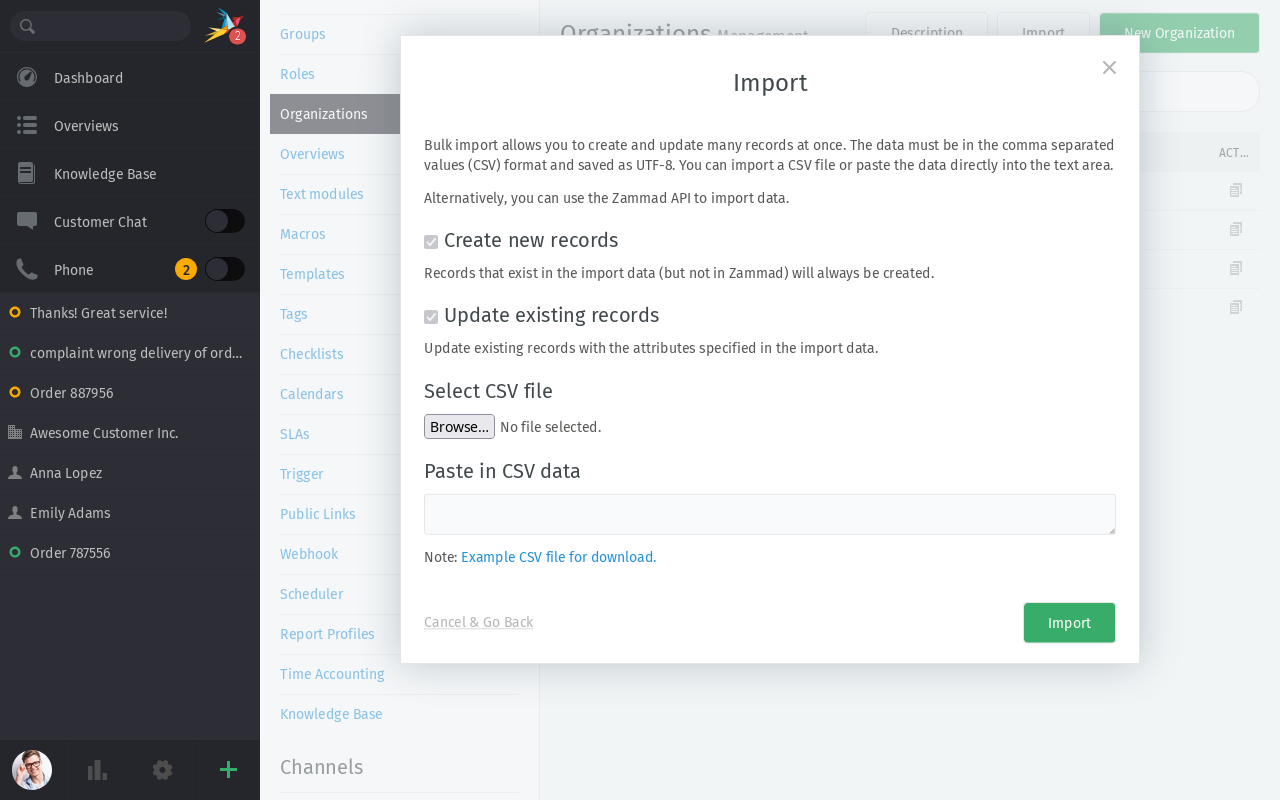Click the Zammad logo notifications icon
The height and width of the screenshot is (800, 1280).
click(x=224, y=26)
